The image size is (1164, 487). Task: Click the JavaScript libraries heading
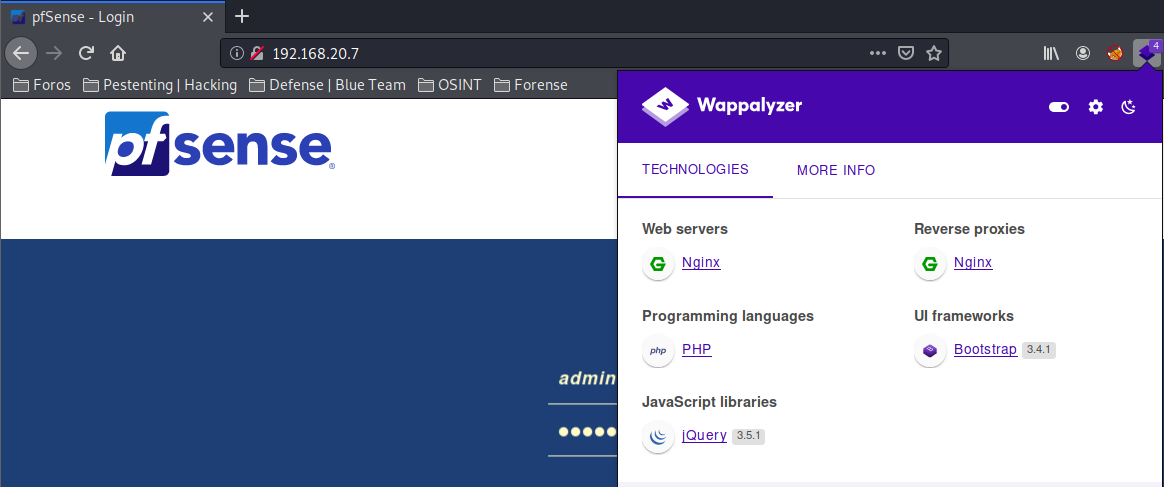pos(709,402)
